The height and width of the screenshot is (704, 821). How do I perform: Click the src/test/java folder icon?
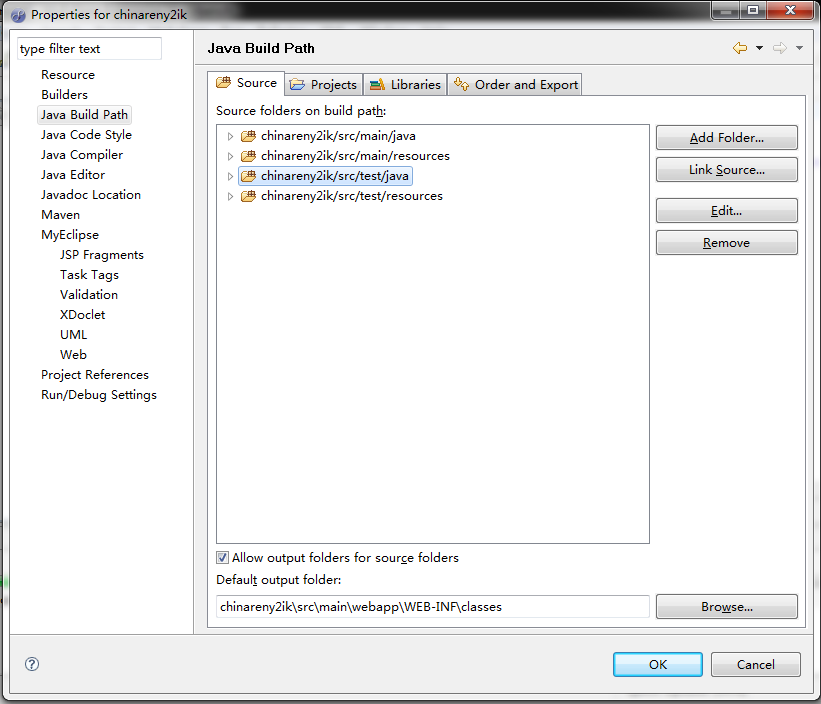248,176
